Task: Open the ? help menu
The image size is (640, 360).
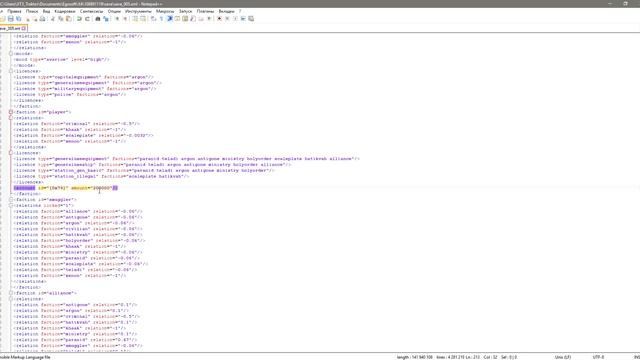Action: [x=240, y=11]
